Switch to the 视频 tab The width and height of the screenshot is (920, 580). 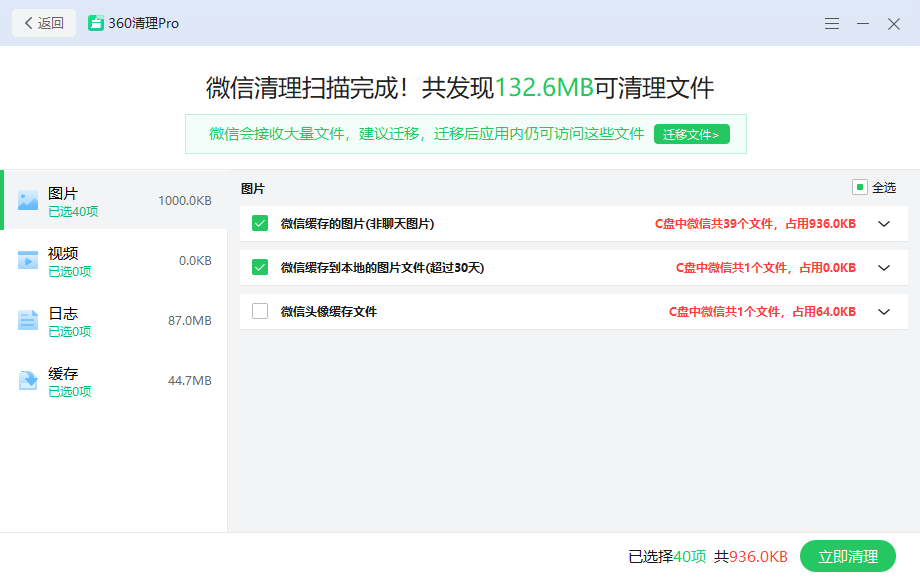click(x=114, y=260)
